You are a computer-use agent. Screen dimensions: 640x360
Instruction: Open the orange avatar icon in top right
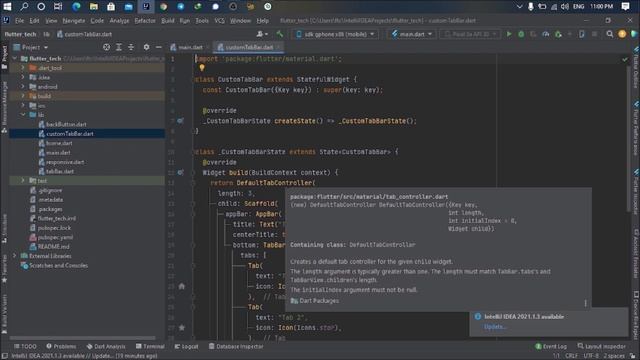[x=622, y=34]
